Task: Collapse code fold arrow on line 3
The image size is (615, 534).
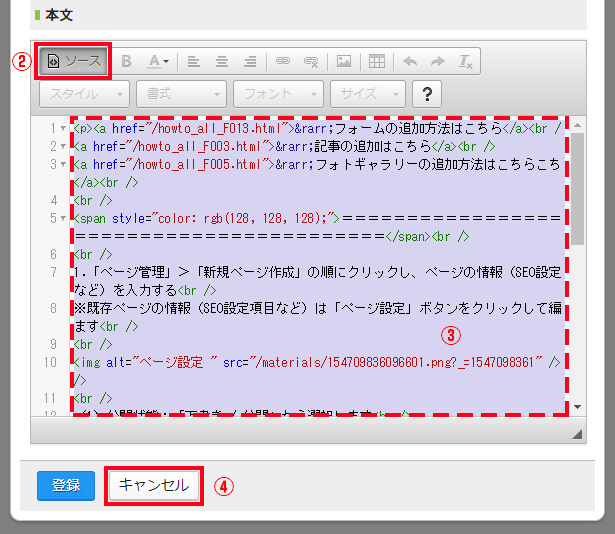Action: click(63, 164)
